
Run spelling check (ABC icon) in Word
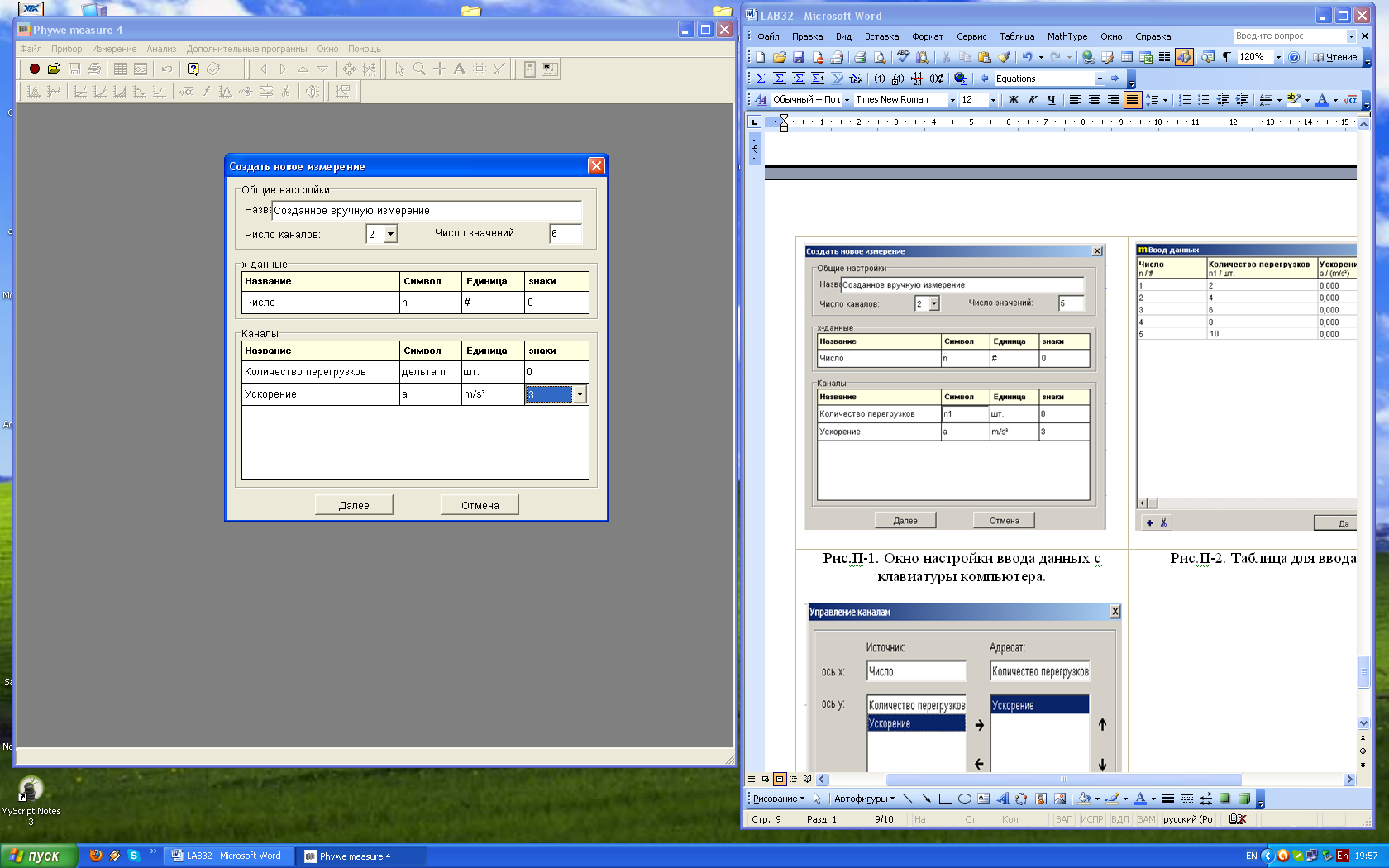pyautogui.click(x=903, y=57)
